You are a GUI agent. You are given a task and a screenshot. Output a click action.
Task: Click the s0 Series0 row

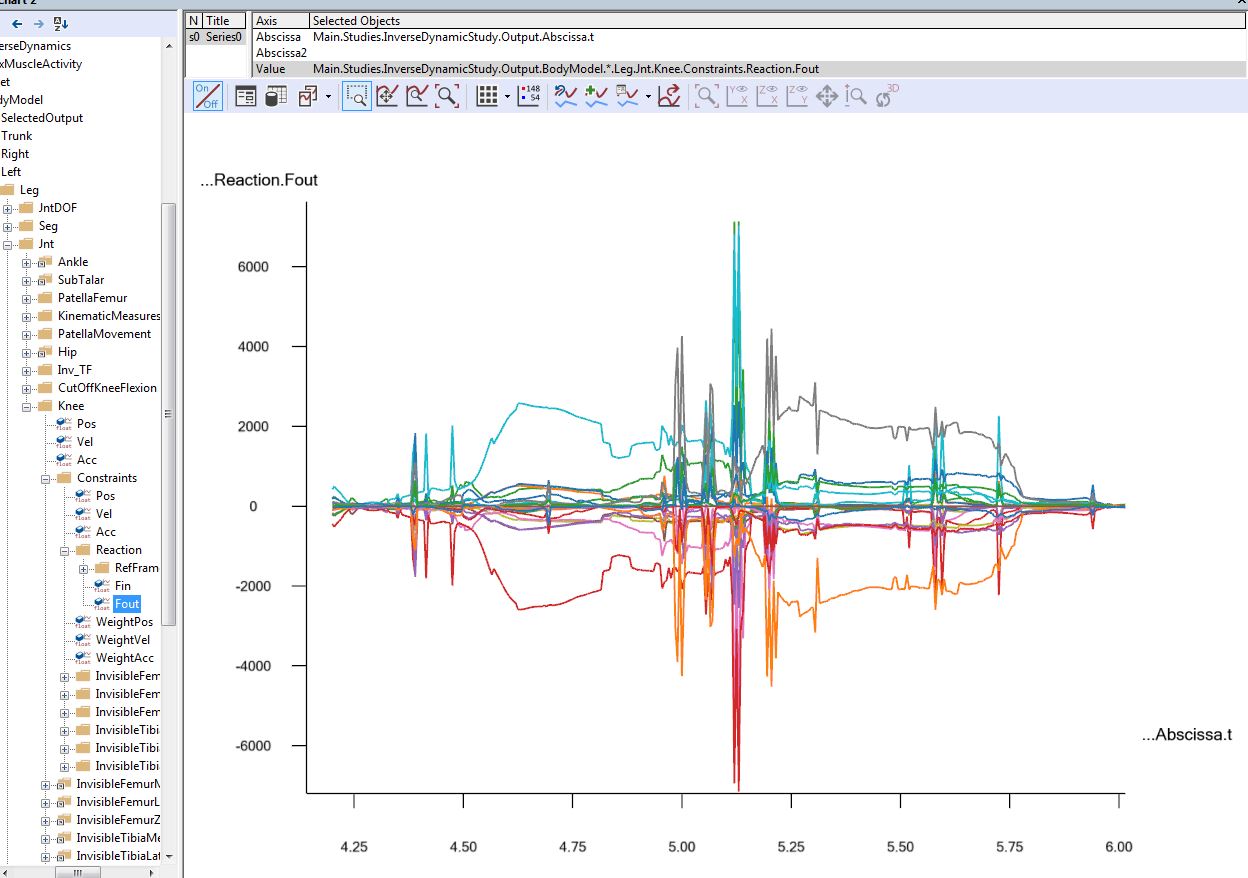(x=216, y=37)
